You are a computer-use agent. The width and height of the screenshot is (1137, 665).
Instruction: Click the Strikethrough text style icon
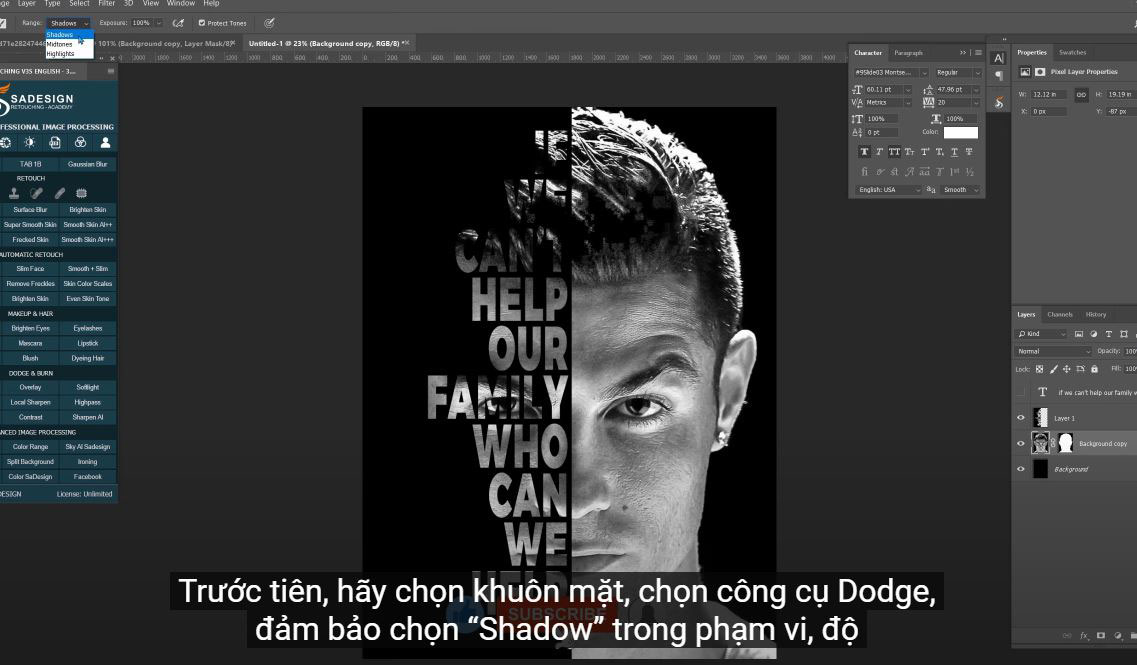pyautogui.click(x=969, y=152)
